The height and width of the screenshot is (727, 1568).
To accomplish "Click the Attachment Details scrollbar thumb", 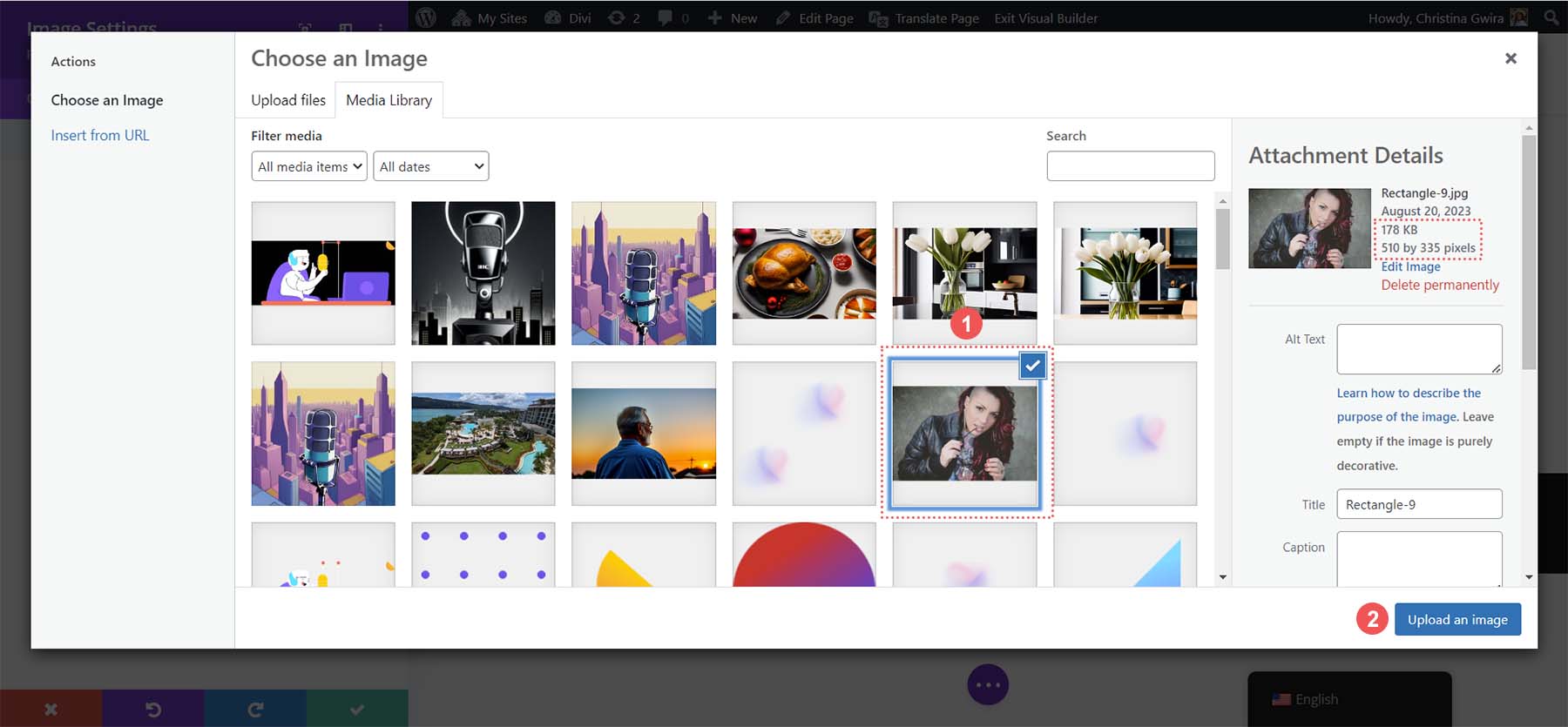I will point(1529,252).
